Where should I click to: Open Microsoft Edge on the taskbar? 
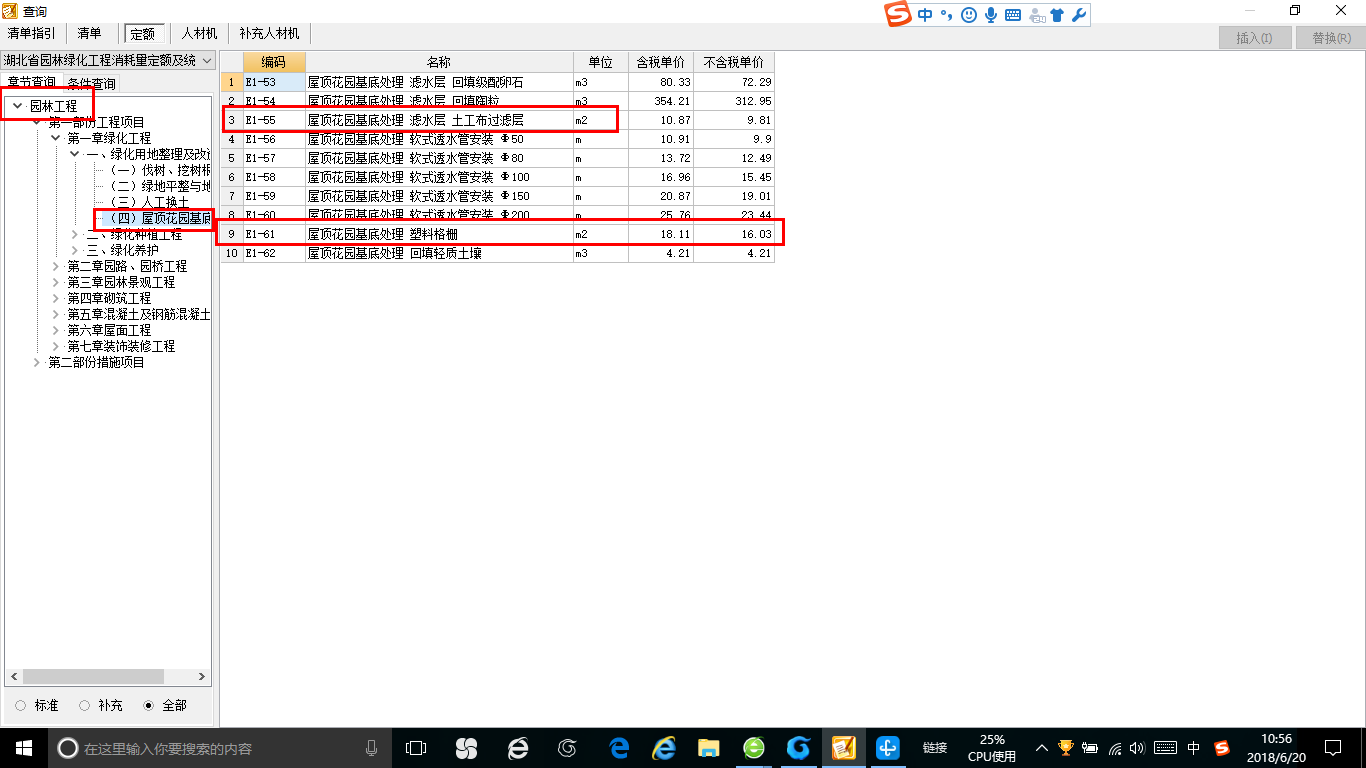coord(620,748)
